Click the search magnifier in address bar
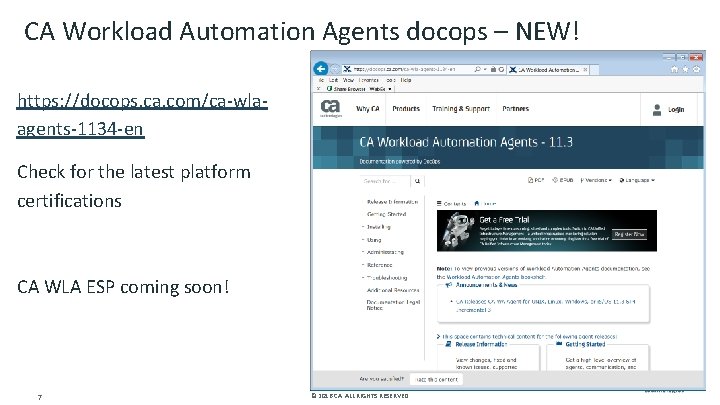This screenshot has height=405, width=720. tap(478, 69)
